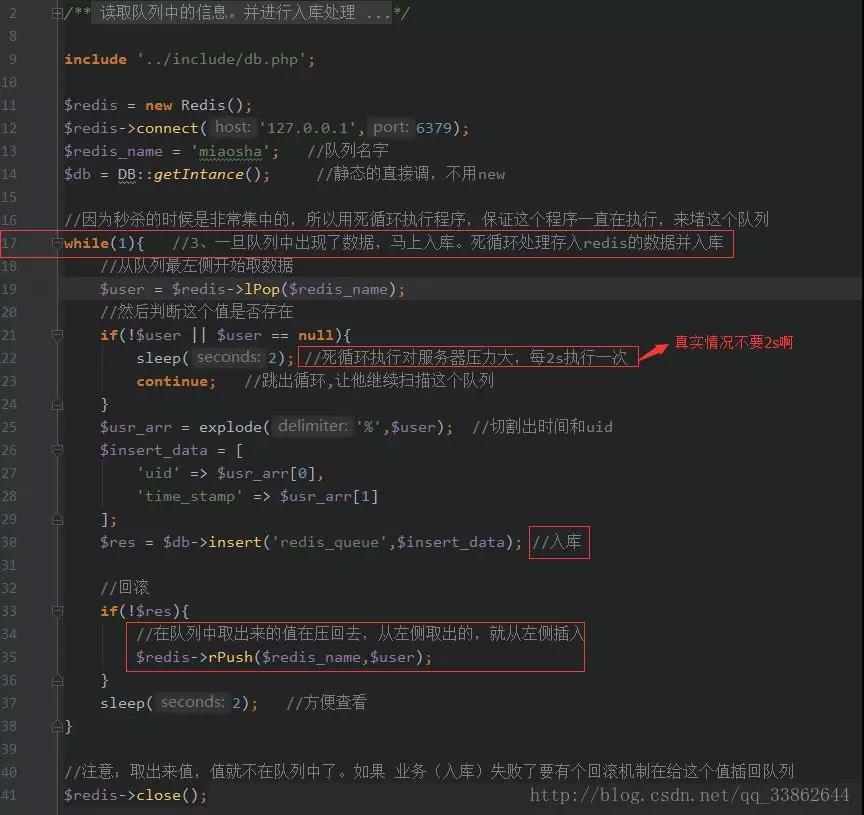Expand the folded doc comment on line 2
This screenshot has width=864, height=815.
[57, 13]
